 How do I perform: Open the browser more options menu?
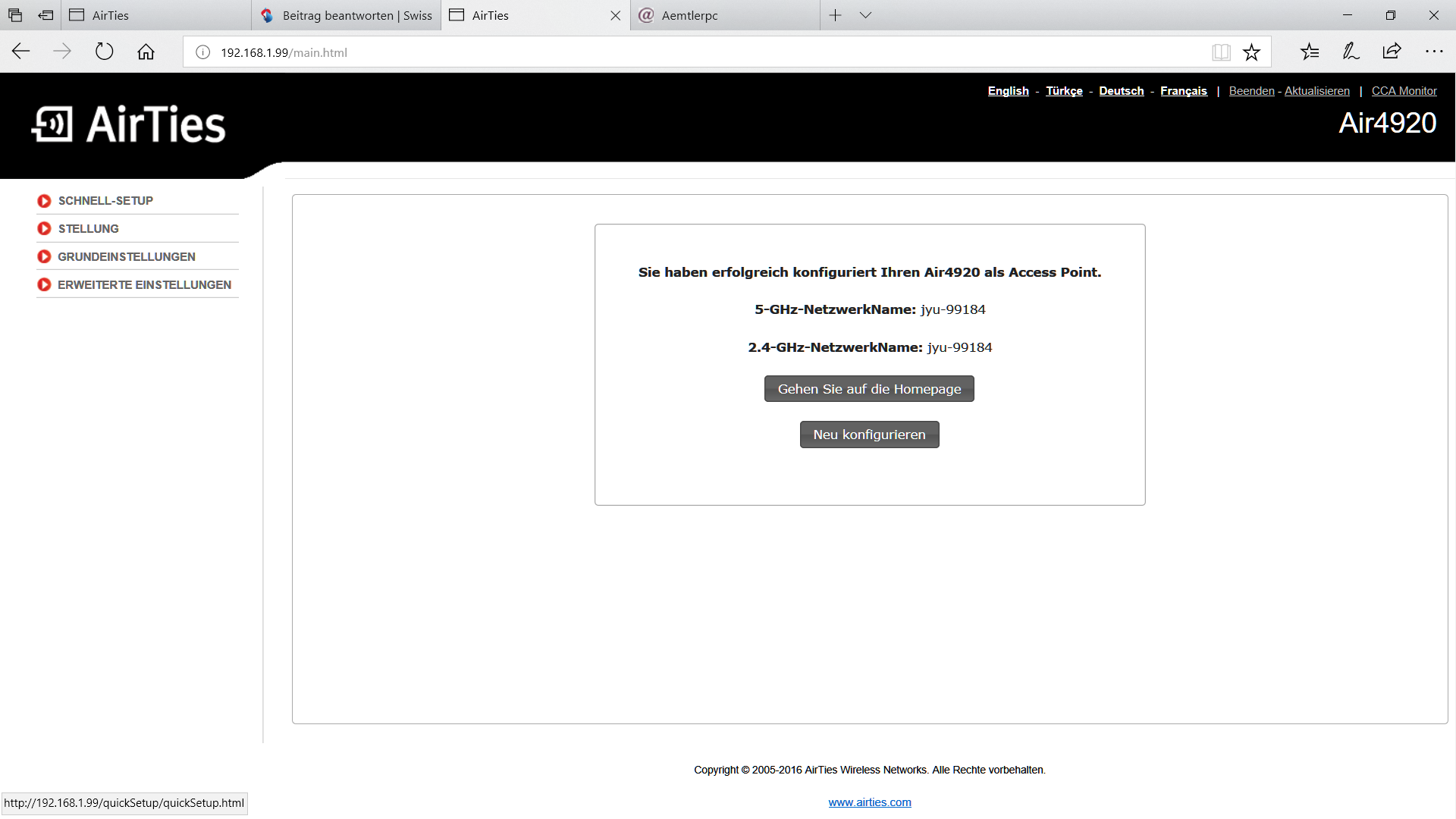[1433, 52]
